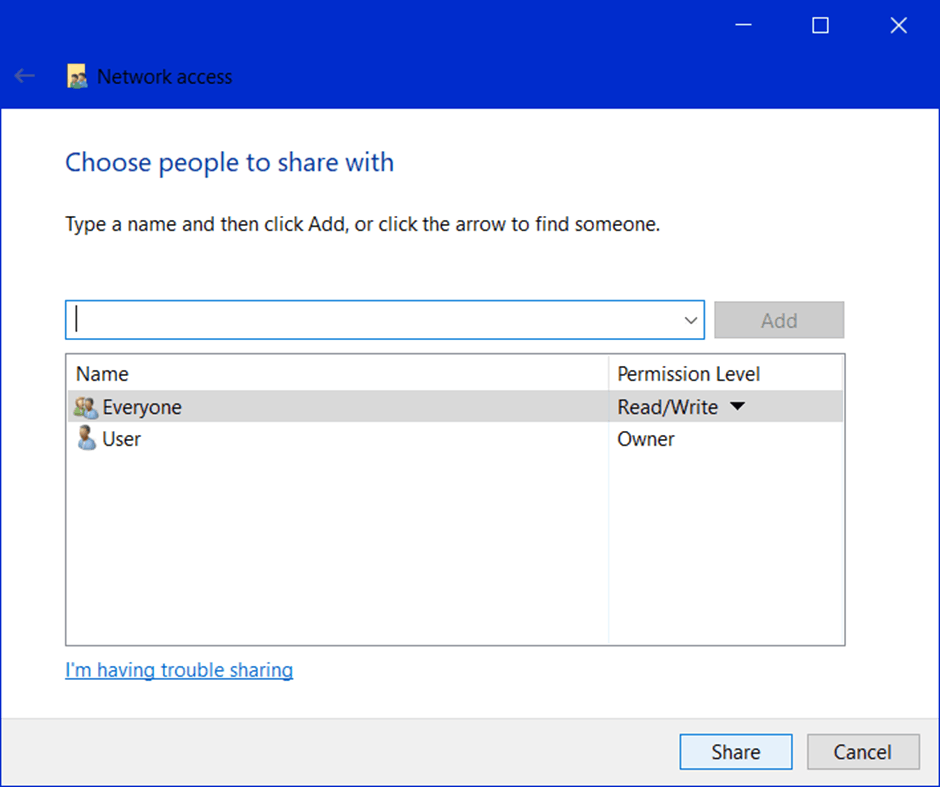940x787 pixels.
Task: Minimize the Network access window
Action: (x=743, y=25)
